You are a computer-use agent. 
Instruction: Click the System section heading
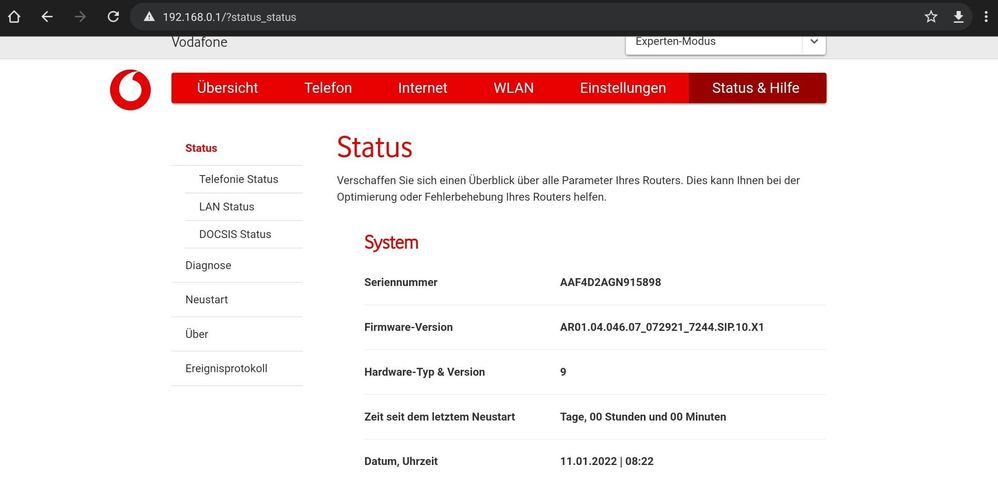click(x=391, y=243)
